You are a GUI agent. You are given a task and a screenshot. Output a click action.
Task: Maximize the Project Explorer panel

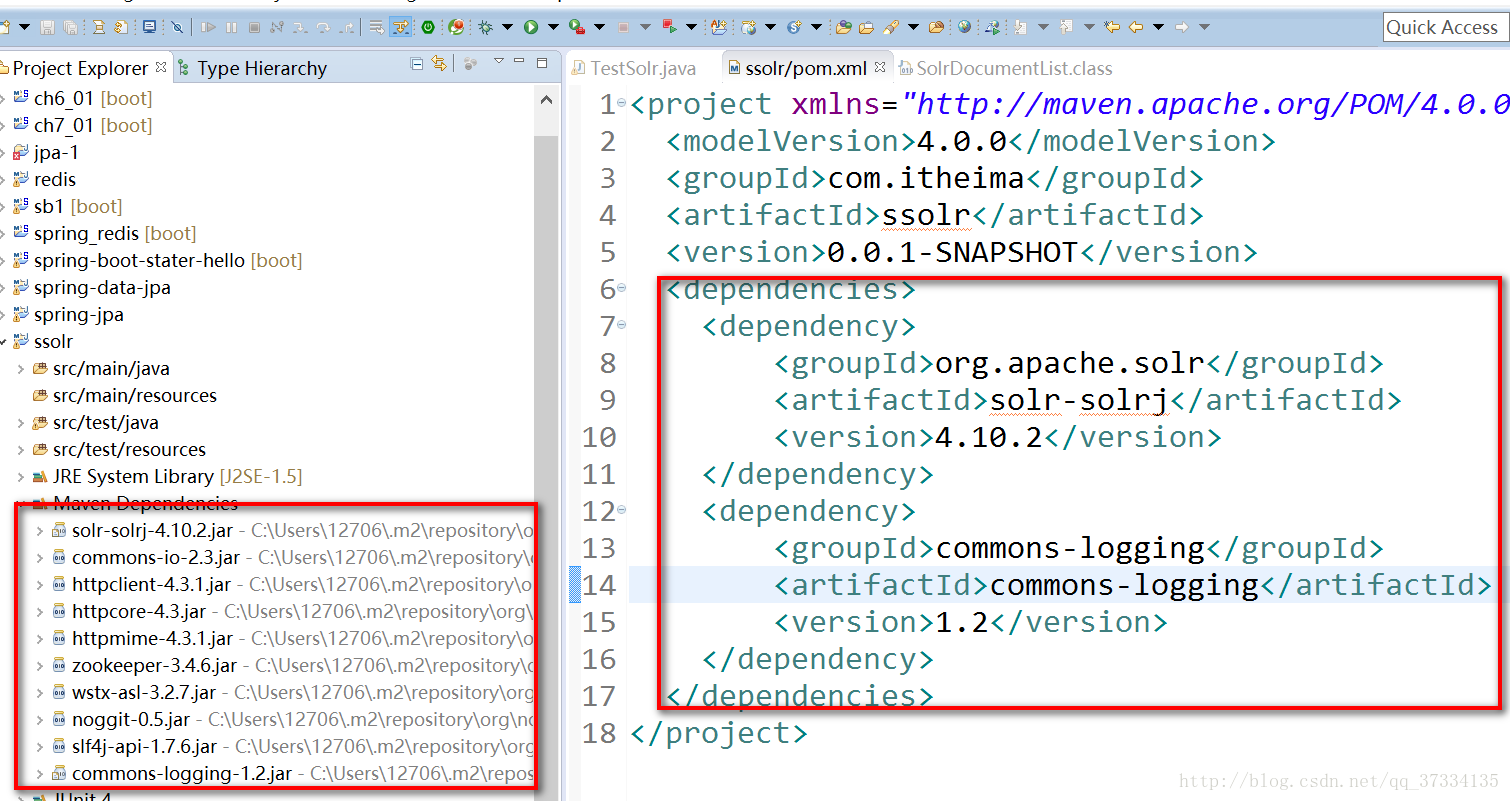click(542, 63)
